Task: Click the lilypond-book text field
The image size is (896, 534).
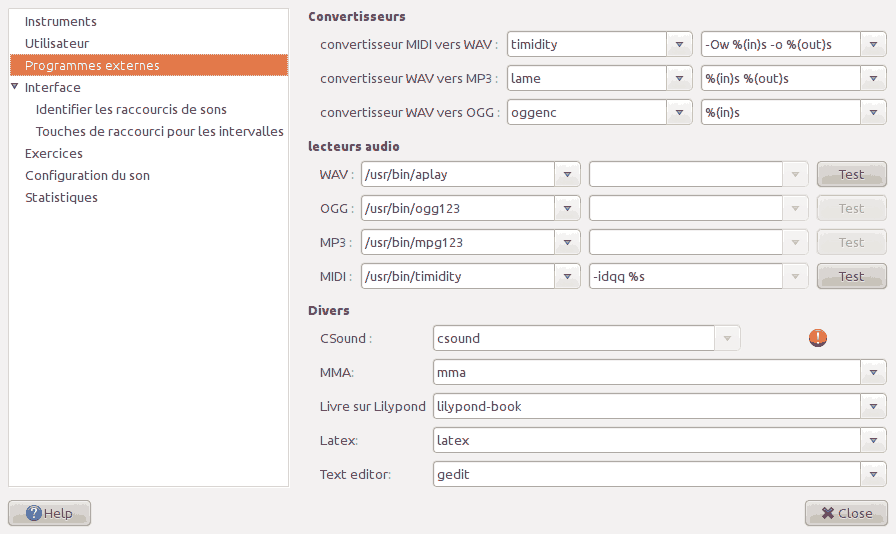Action: click(647, 407)
